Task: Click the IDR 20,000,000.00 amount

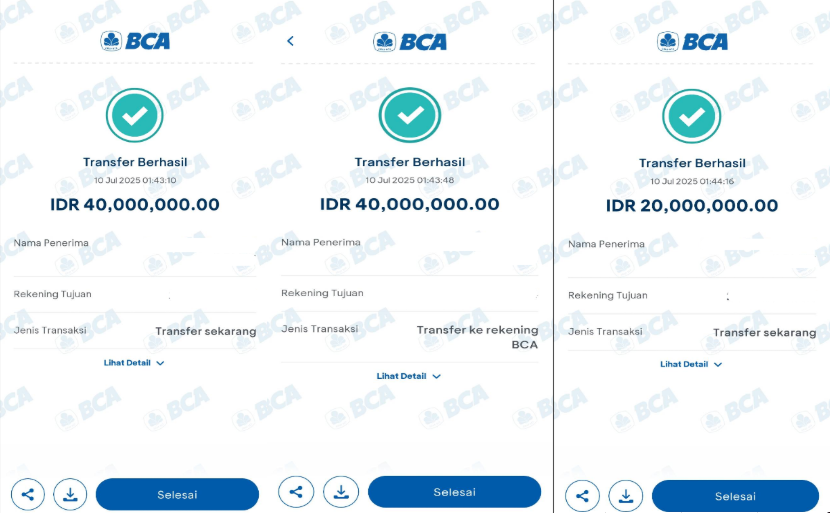Action: [692, 205]
